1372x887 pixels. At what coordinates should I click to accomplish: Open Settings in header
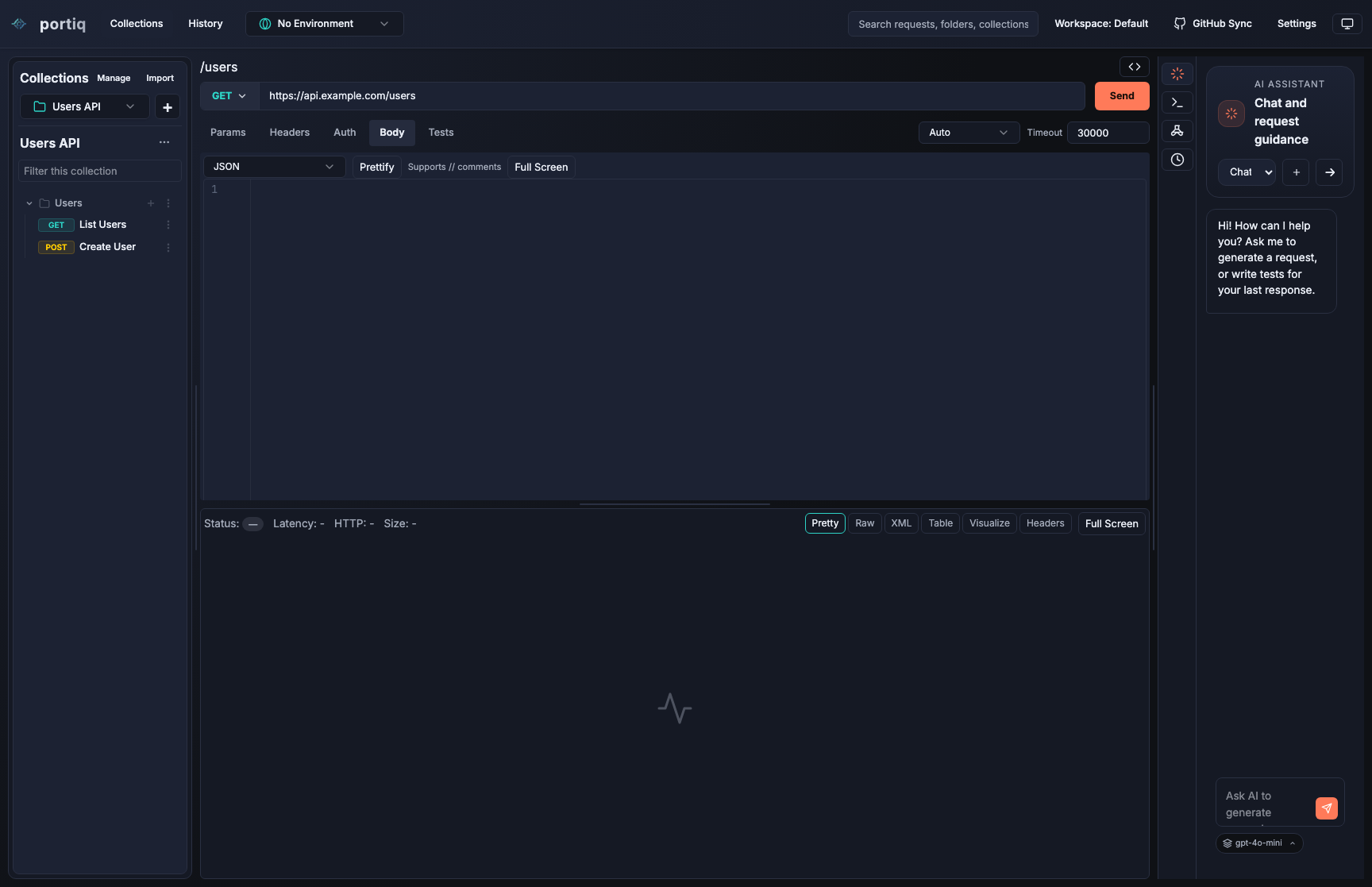[1297, 24]
